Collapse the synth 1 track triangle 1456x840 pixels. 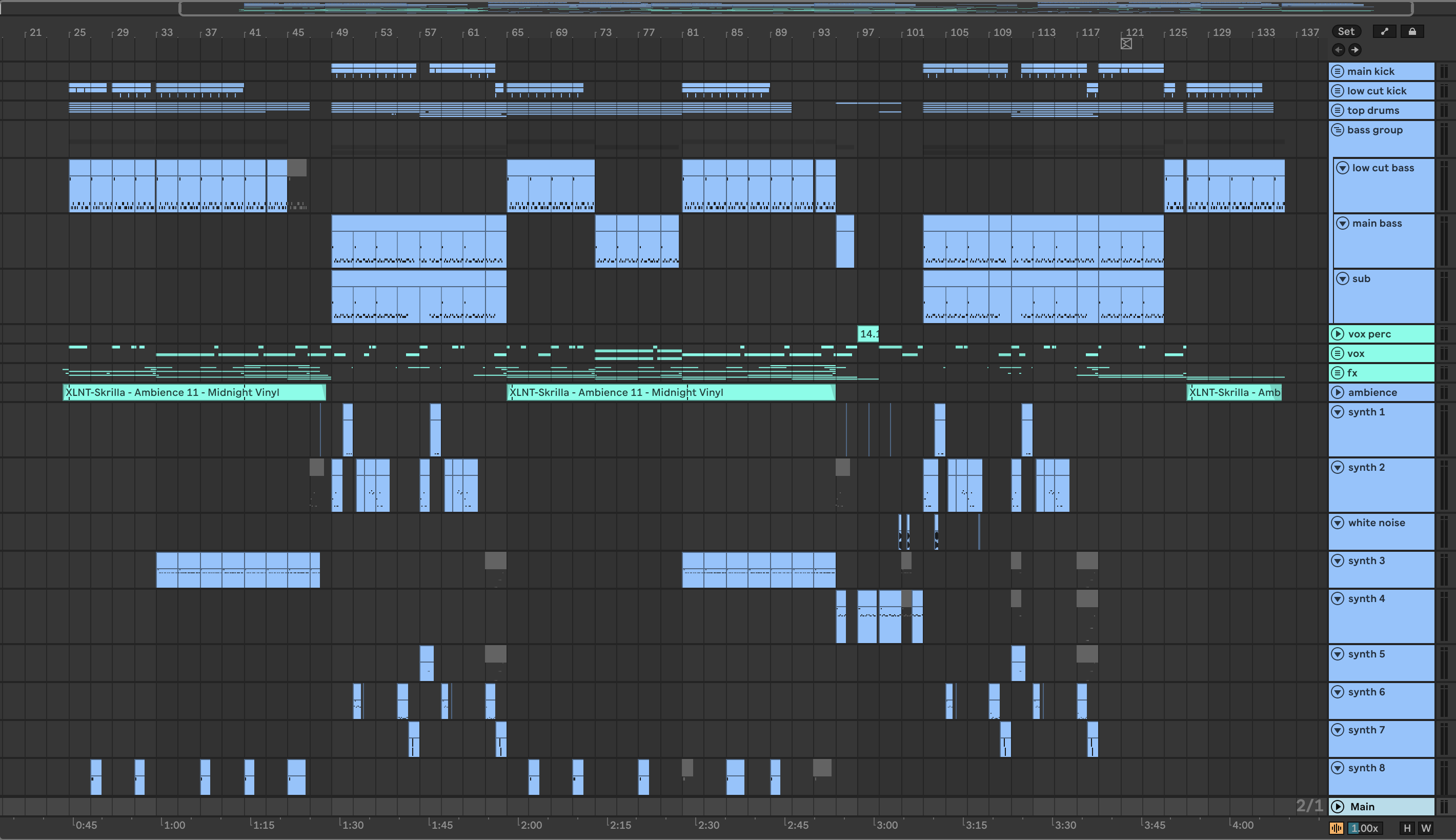click(x=1338, y=412)
